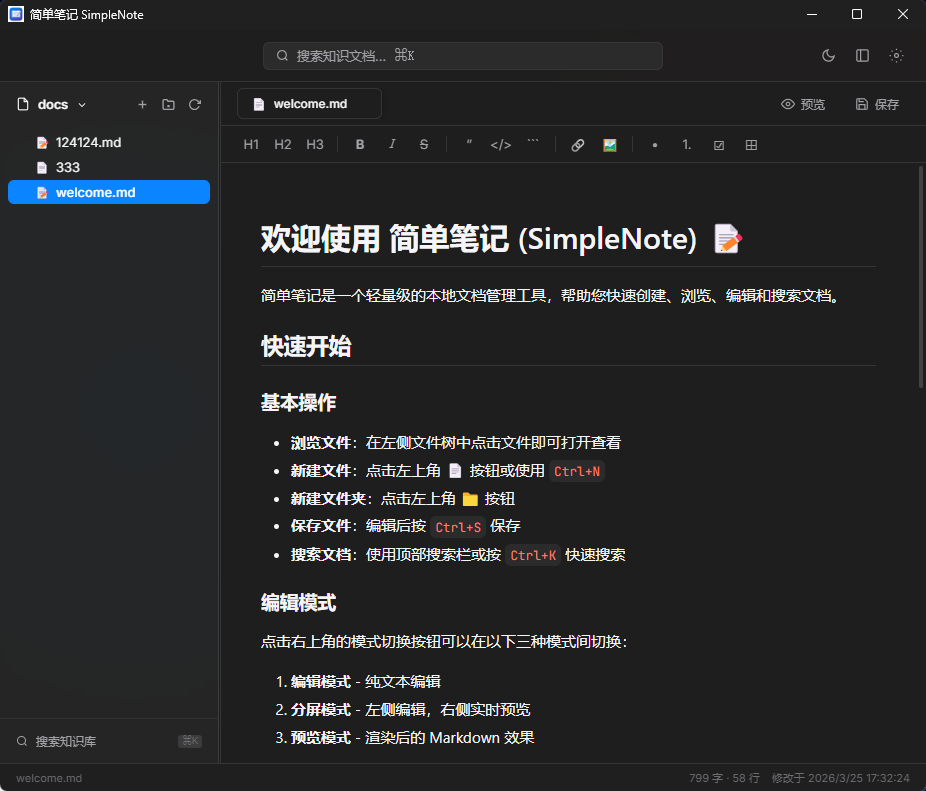Refresh the docs file tree
926x791 pixels.
tap(194, 104)
